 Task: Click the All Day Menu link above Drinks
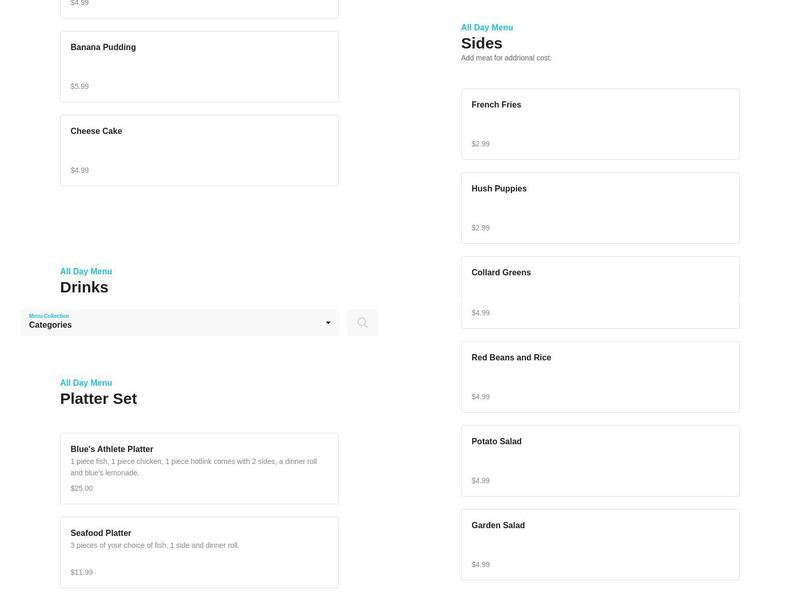86,272
